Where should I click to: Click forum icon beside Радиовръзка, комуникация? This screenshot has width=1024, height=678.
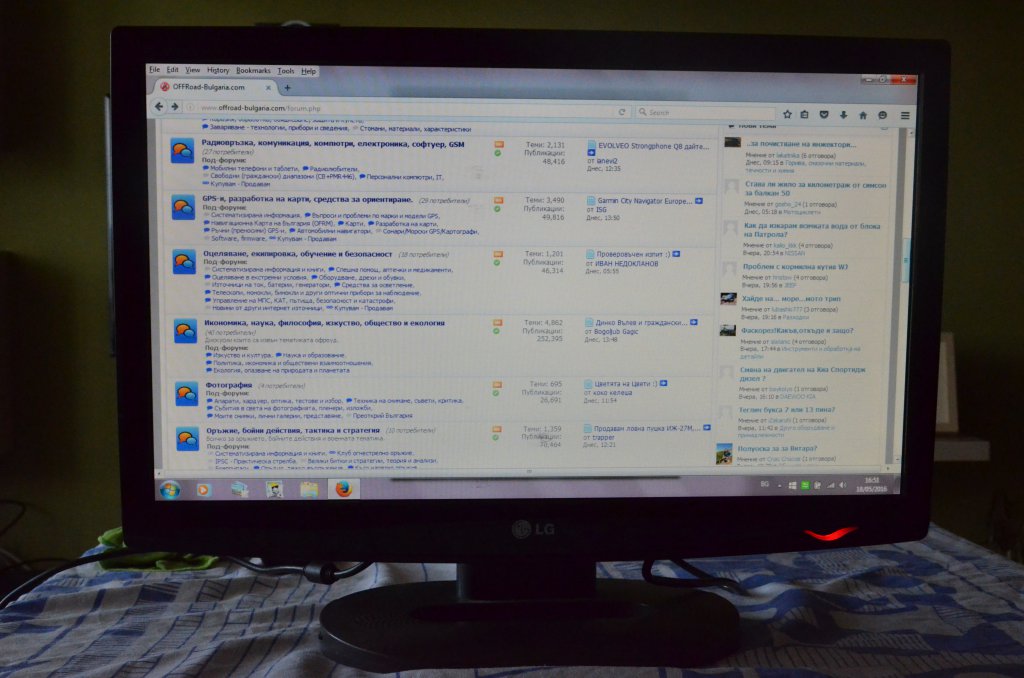182,150
